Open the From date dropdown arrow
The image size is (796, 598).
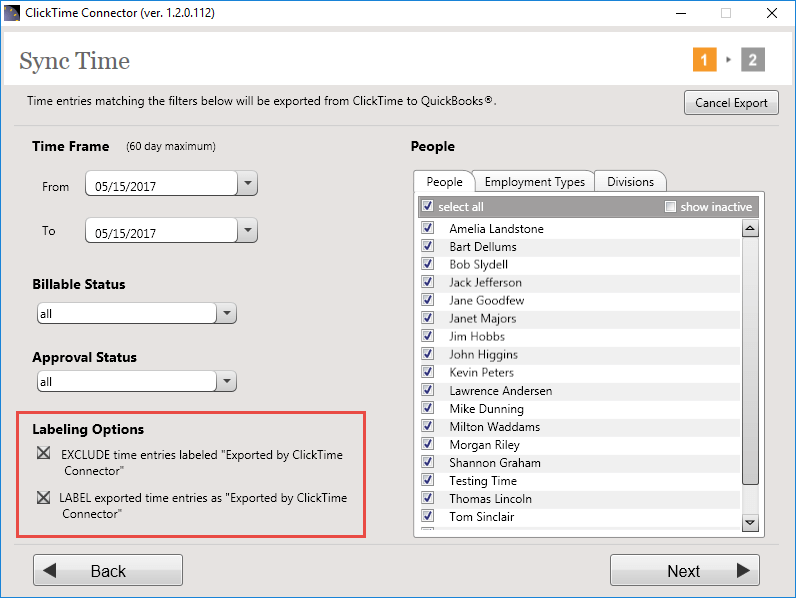point(248,183)
